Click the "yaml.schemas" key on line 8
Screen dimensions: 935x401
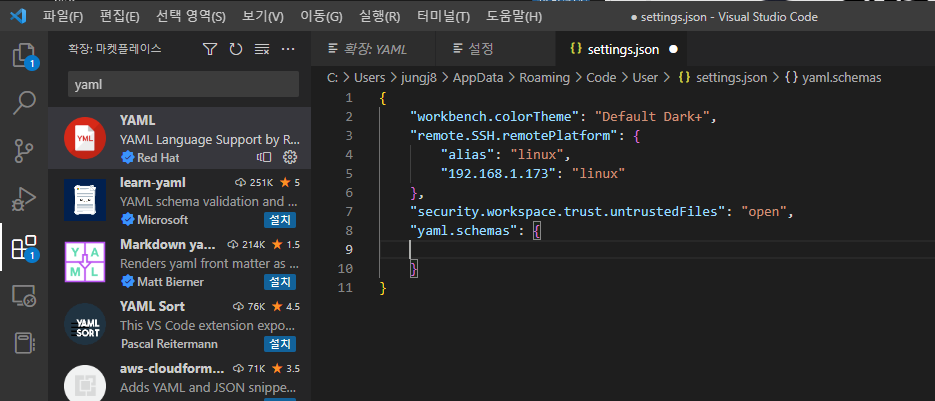pyautogui.click(x=462, y=230)
